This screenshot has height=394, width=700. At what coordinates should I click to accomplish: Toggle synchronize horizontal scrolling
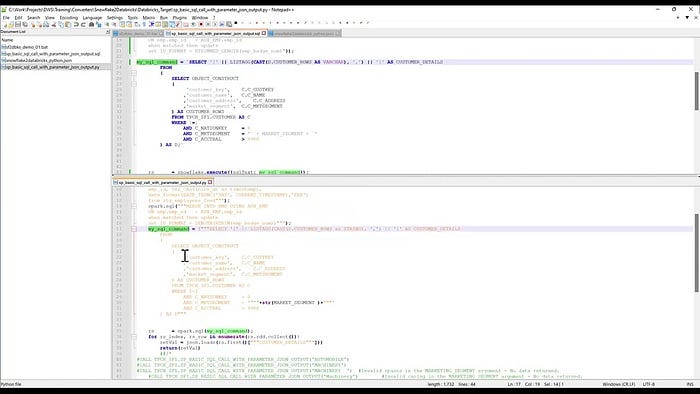click(129, 24)
